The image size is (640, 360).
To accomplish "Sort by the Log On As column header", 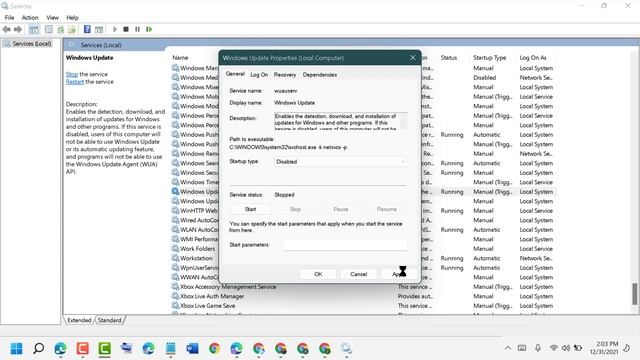I will [533, 58].
